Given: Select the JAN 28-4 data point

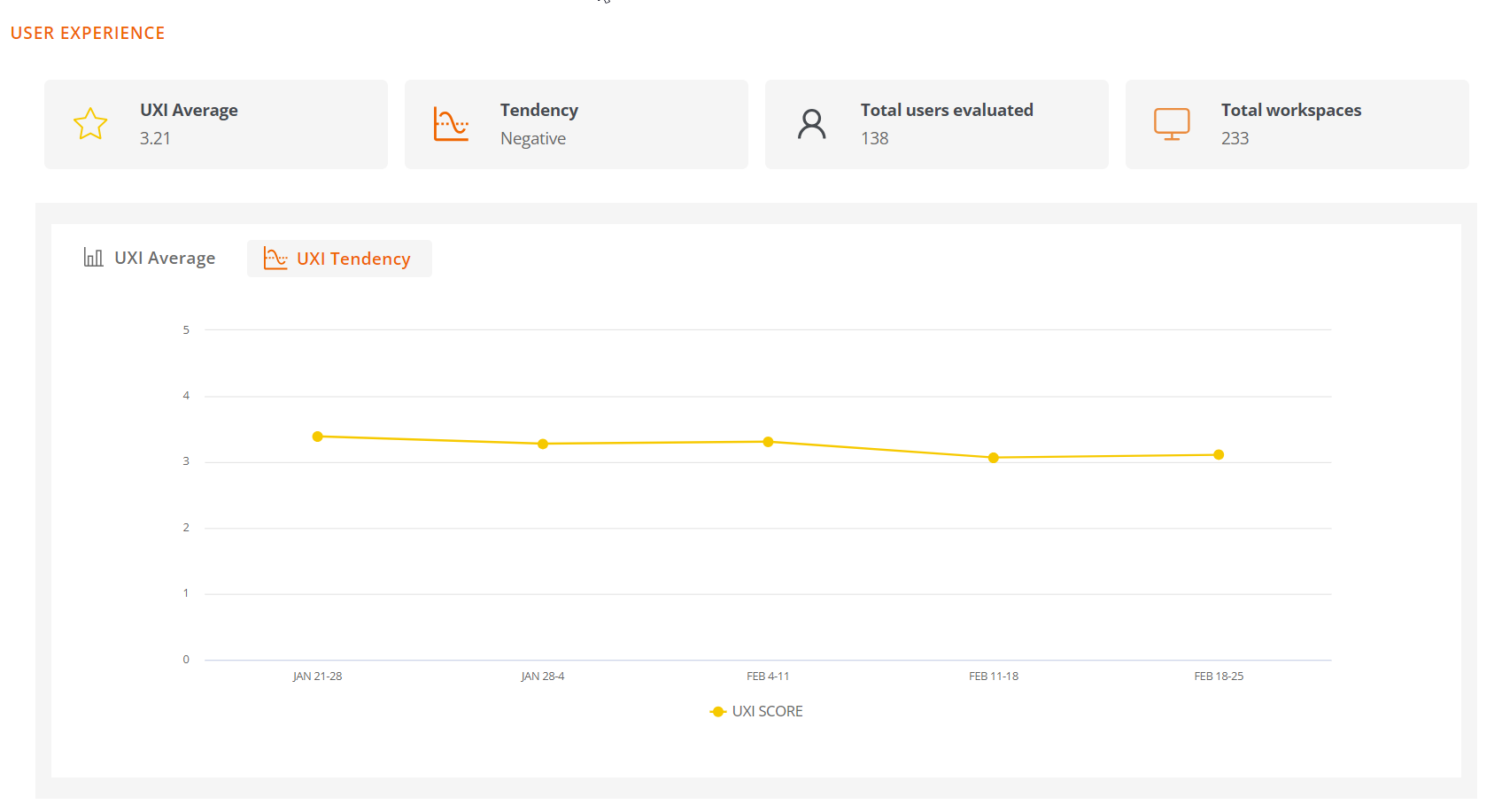Looking at the screenshot, I should tap(543, 444).
